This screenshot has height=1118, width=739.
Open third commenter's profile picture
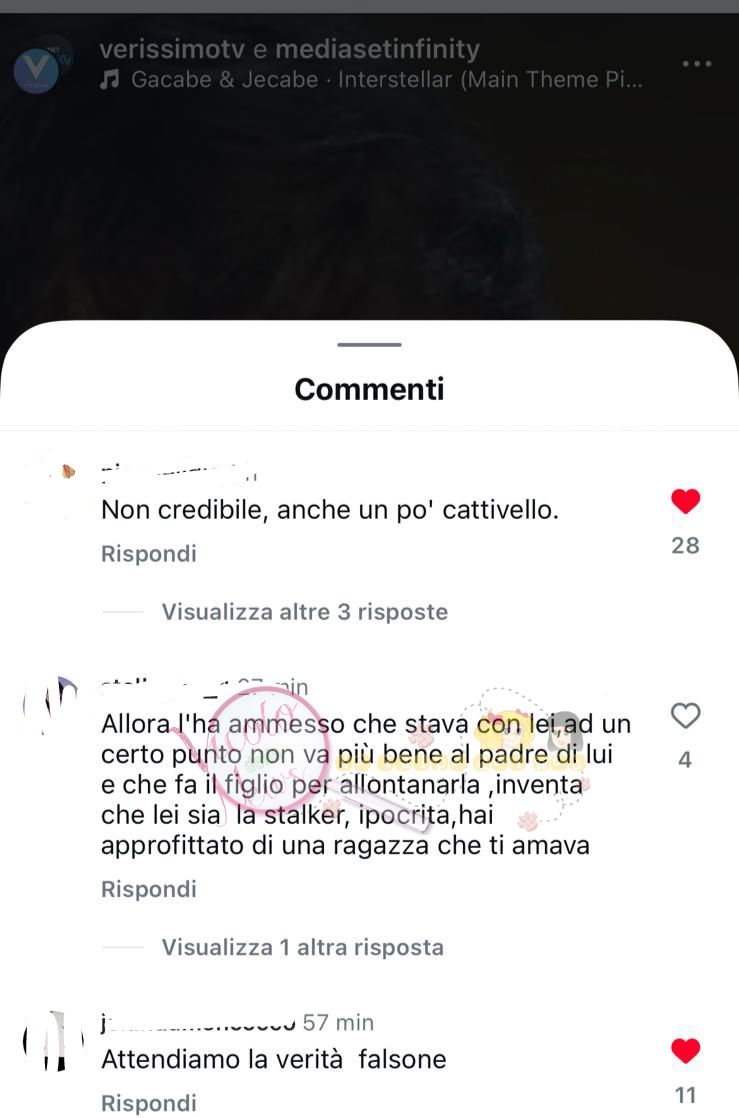53,1040
